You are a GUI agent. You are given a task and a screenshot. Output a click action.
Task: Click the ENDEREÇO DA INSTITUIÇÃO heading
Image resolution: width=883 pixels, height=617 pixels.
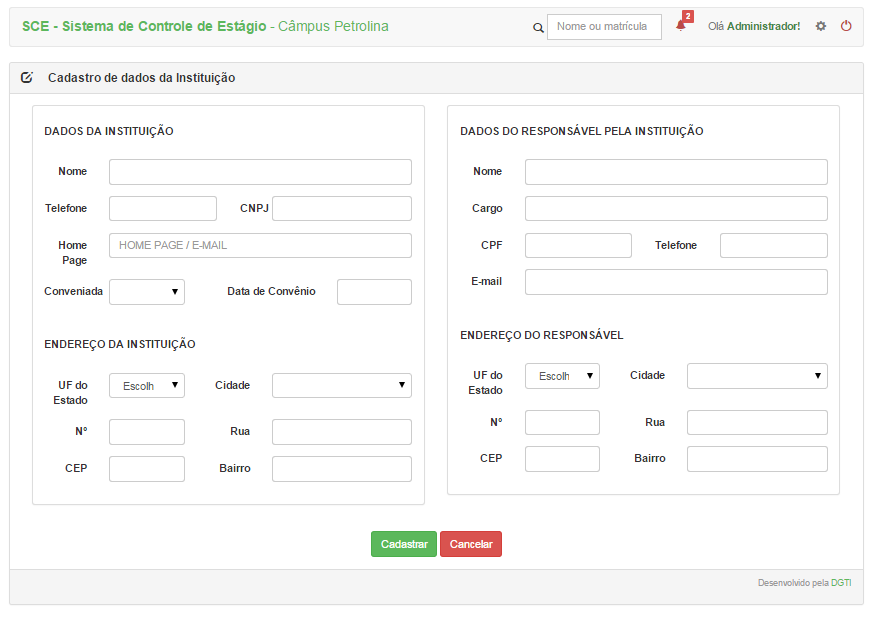(x=120, y=344)
